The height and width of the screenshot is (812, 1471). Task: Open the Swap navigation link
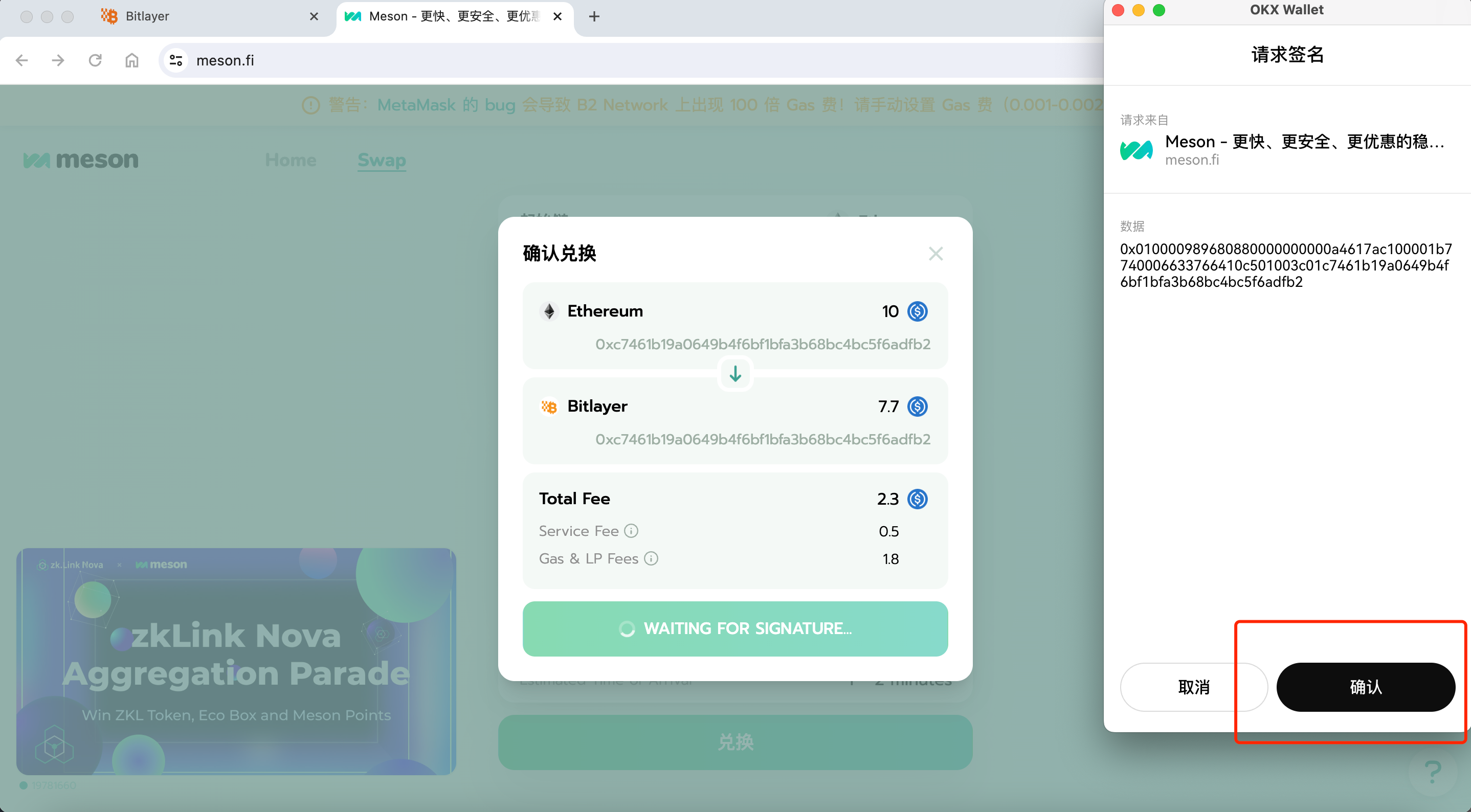382,160
